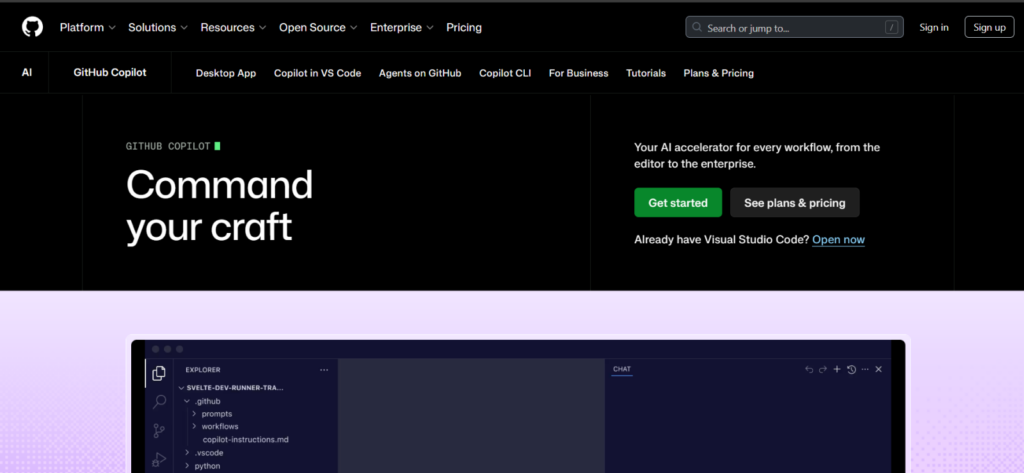
Task: Open Source Control branch icon
Action: tap(159, 431)
